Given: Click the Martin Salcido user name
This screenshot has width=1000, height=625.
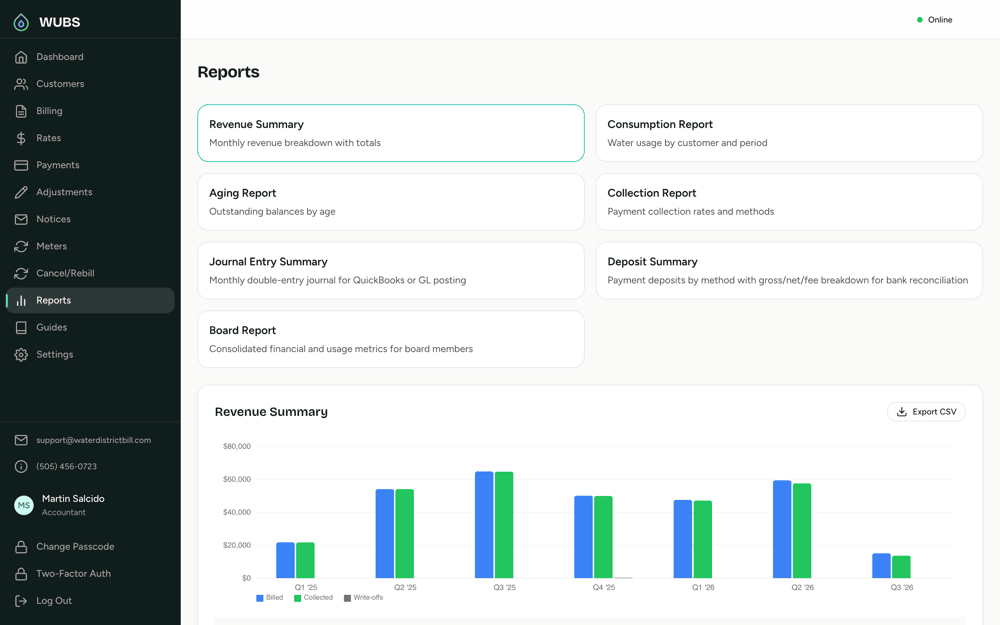Looking at the screenshot, I should click(x=73, y=499).
